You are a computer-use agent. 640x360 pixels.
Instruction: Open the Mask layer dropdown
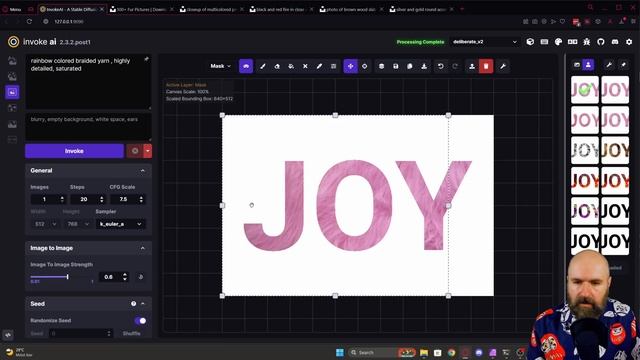pos(220,66)
